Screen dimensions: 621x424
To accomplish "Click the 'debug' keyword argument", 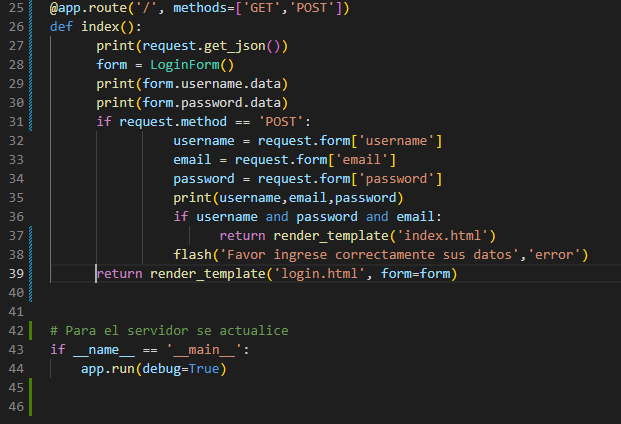I will [x=162, y=369].
